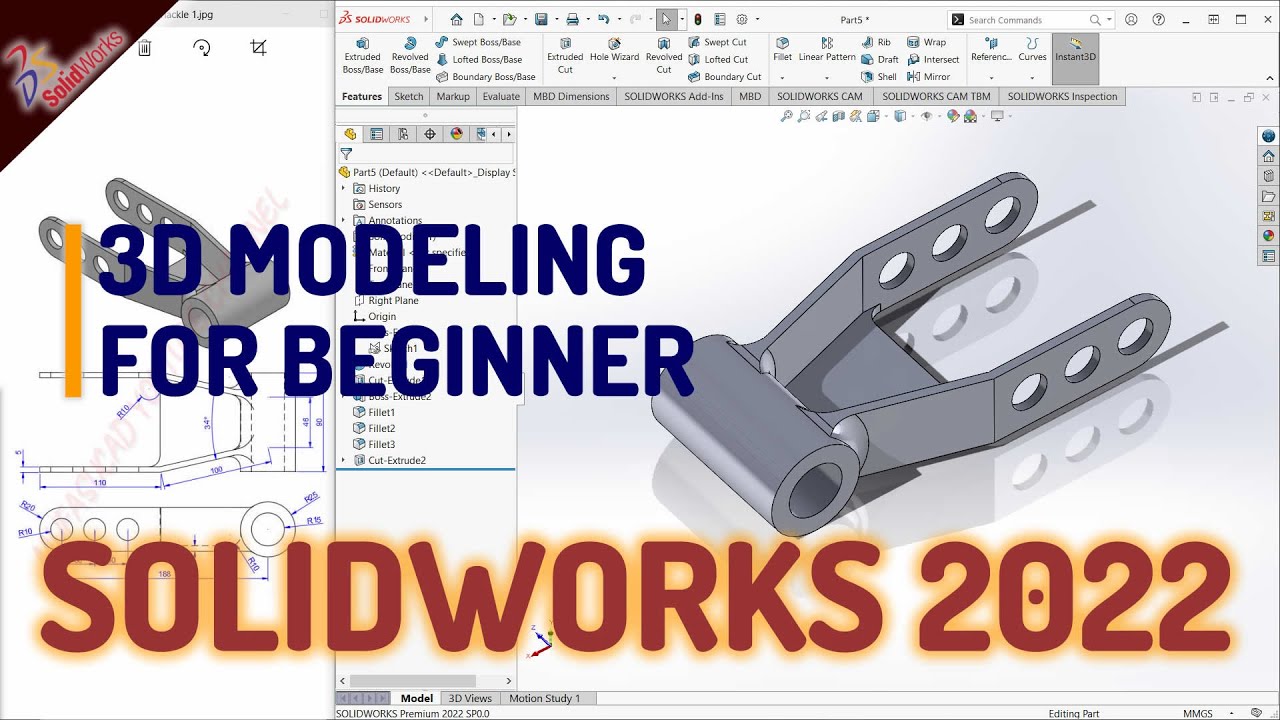This screenshot has width=1280, height=720.
Task: Activate the Section View icon
Action: click(838, 116)
